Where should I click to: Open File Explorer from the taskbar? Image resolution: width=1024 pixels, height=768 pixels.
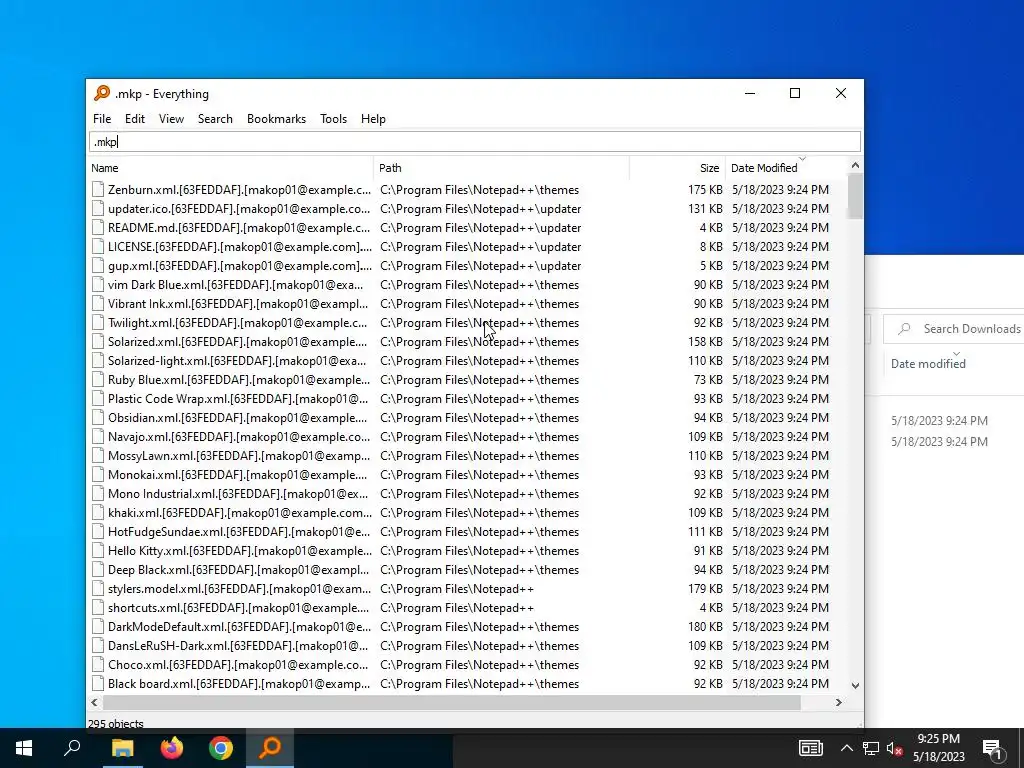pyautogui.click(x=122, y=748)
